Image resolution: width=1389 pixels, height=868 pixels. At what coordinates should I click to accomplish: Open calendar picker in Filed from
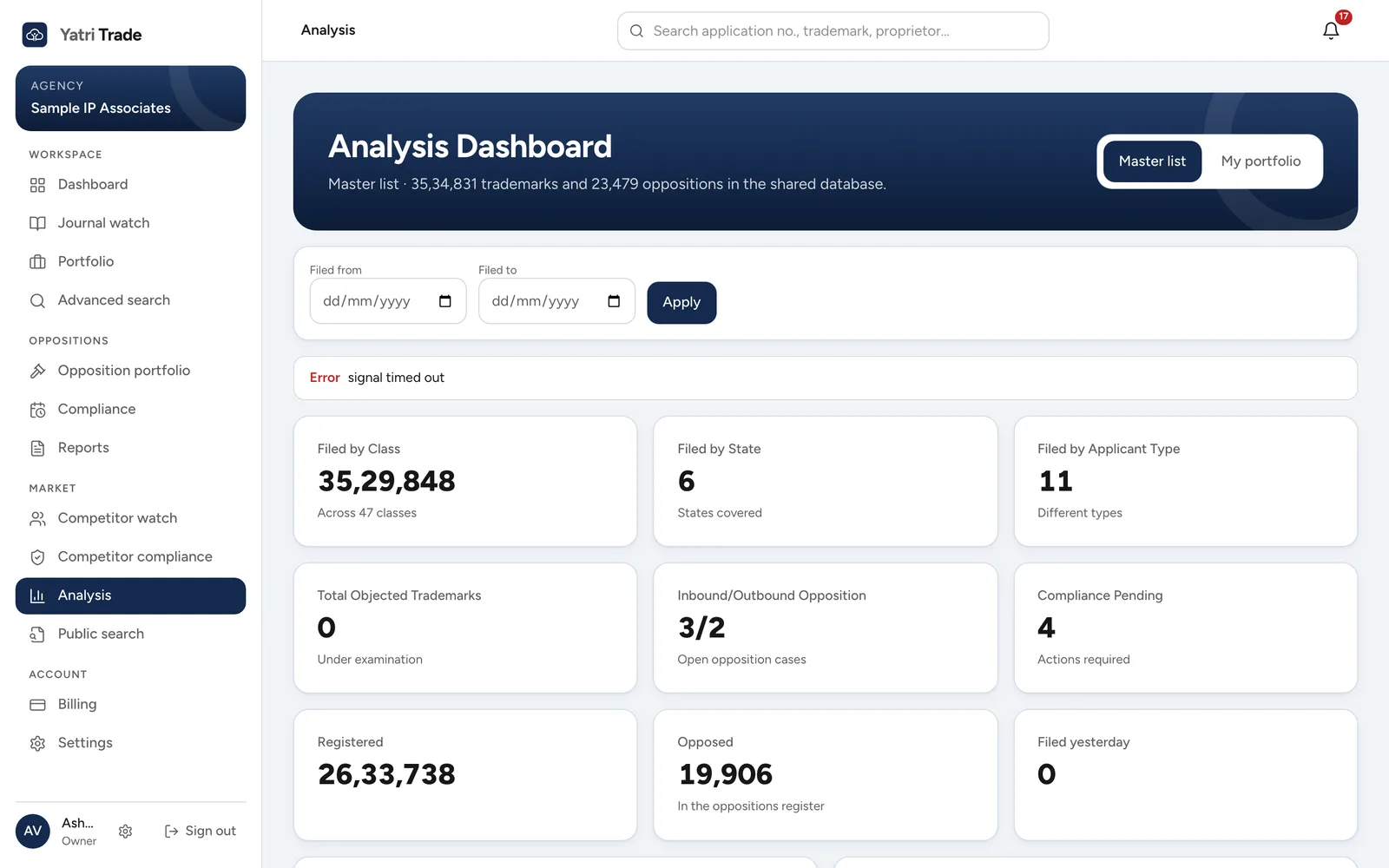click(445, 301)
